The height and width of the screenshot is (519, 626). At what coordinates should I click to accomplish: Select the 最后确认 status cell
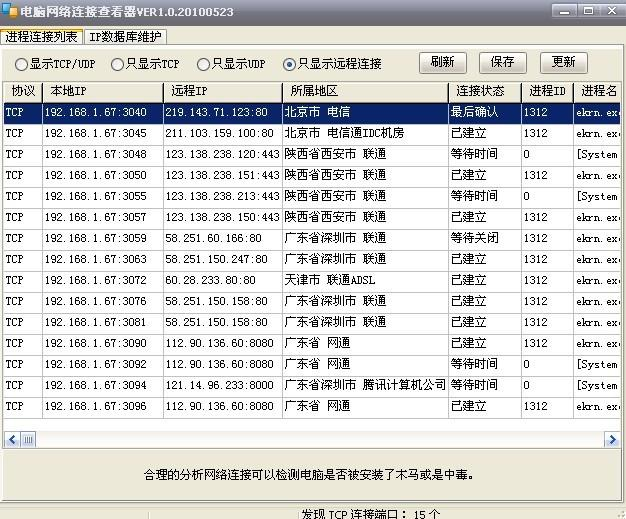[485, 113]
